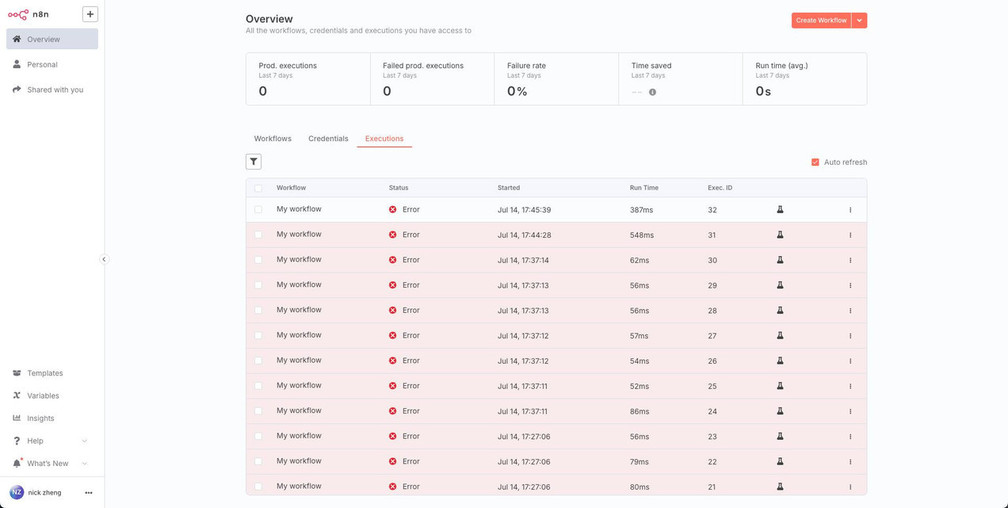
Task: Open actions menu for execution 21
Action: (850, 487)
